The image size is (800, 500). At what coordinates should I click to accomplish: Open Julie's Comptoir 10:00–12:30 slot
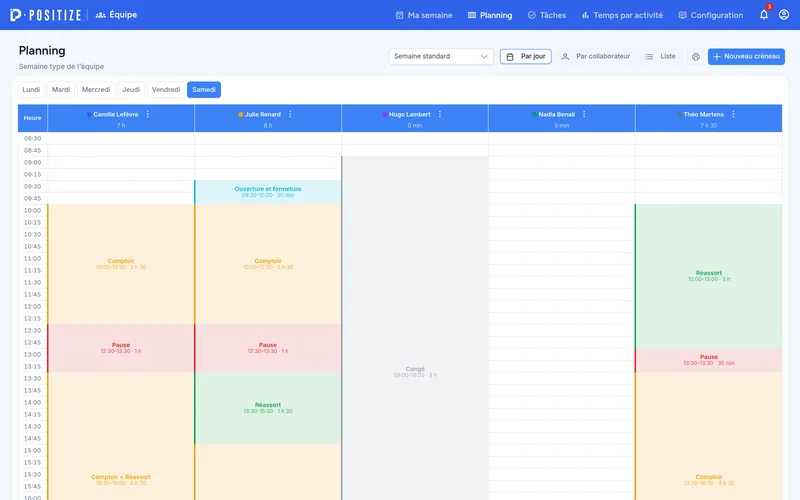pos(268,264)
